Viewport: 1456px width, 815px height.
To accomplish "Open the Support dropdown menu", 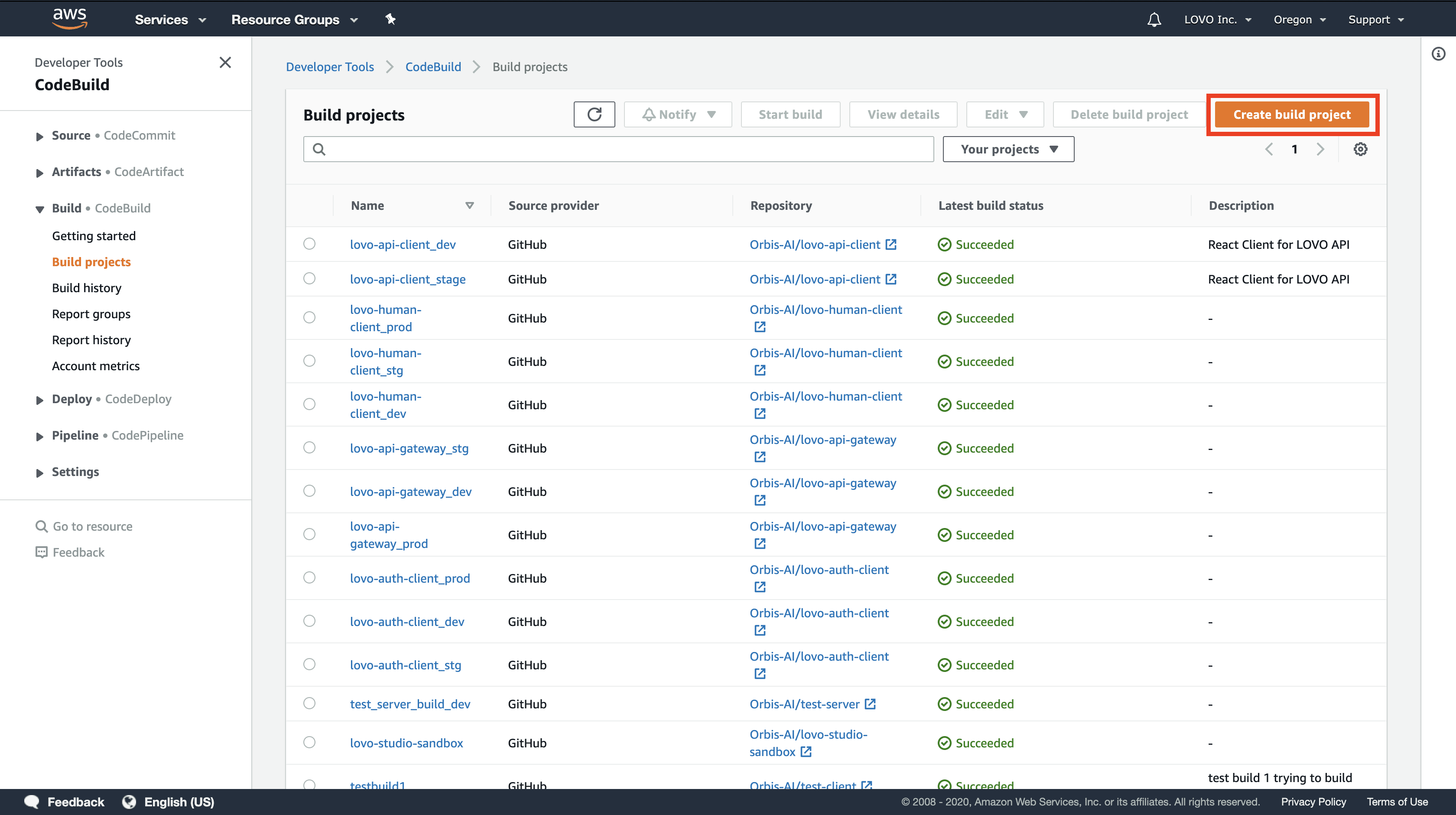I will tap(1376, 20).
